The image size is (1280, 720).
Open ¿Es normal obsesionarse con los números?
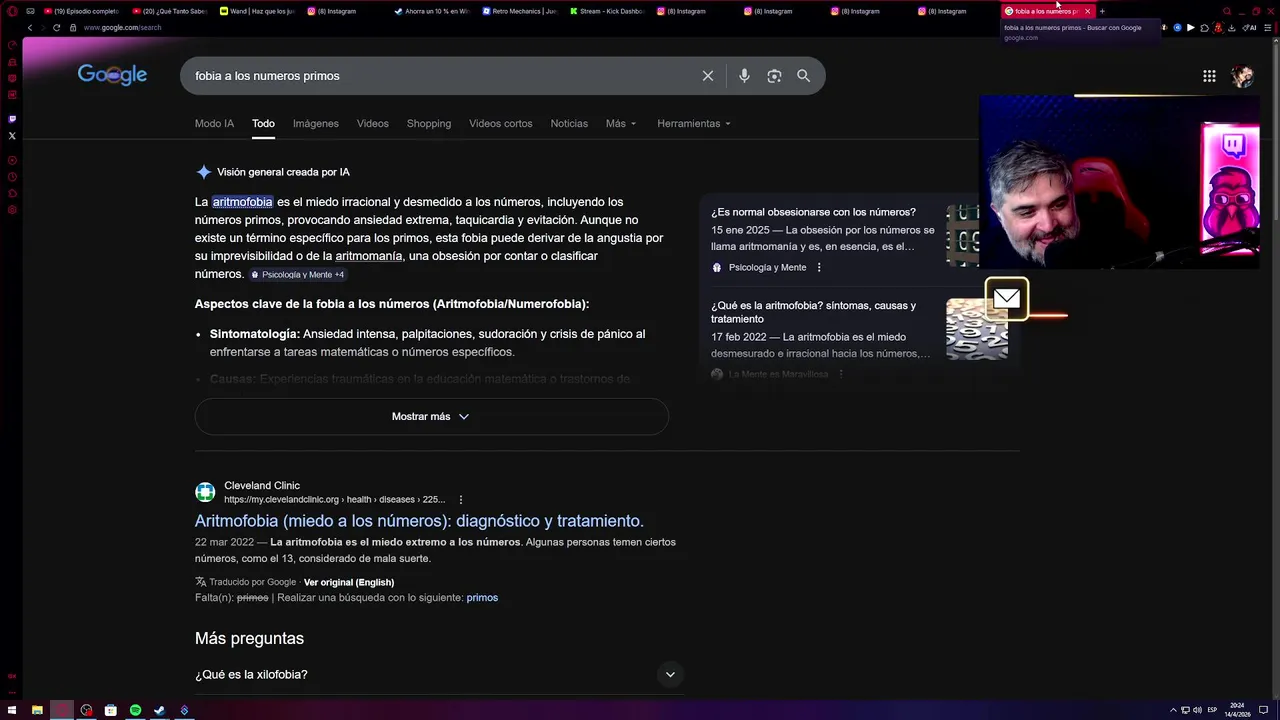tap(813, 212)
